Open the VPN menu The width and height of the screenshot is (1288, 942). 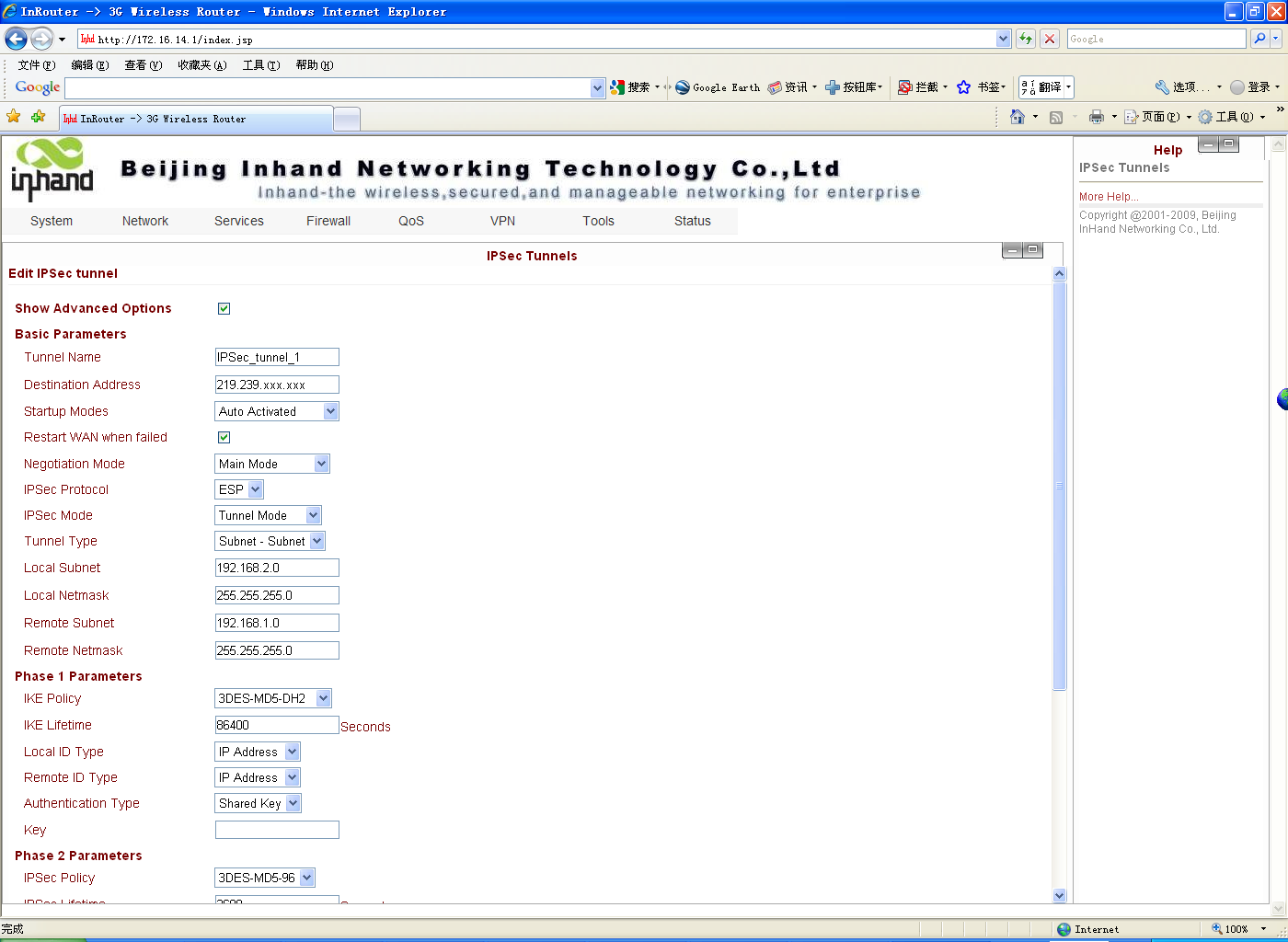click(502, 221)
